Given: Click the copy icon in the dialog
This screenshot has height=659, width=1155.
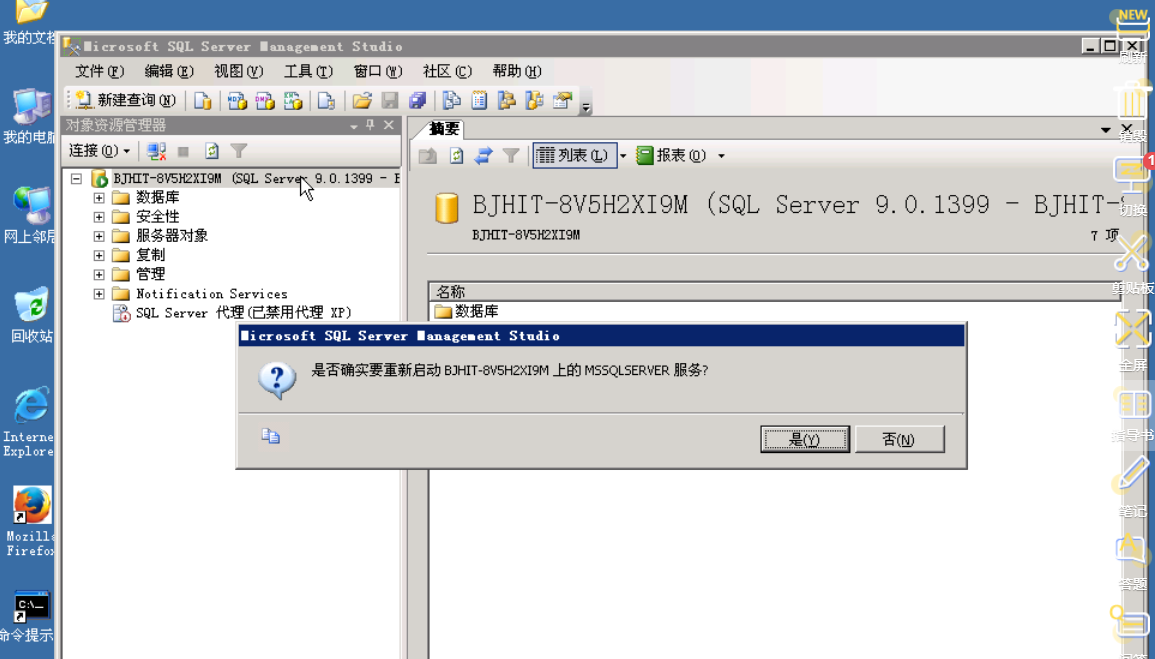Looking at the screenshot, I should (270, 434).
